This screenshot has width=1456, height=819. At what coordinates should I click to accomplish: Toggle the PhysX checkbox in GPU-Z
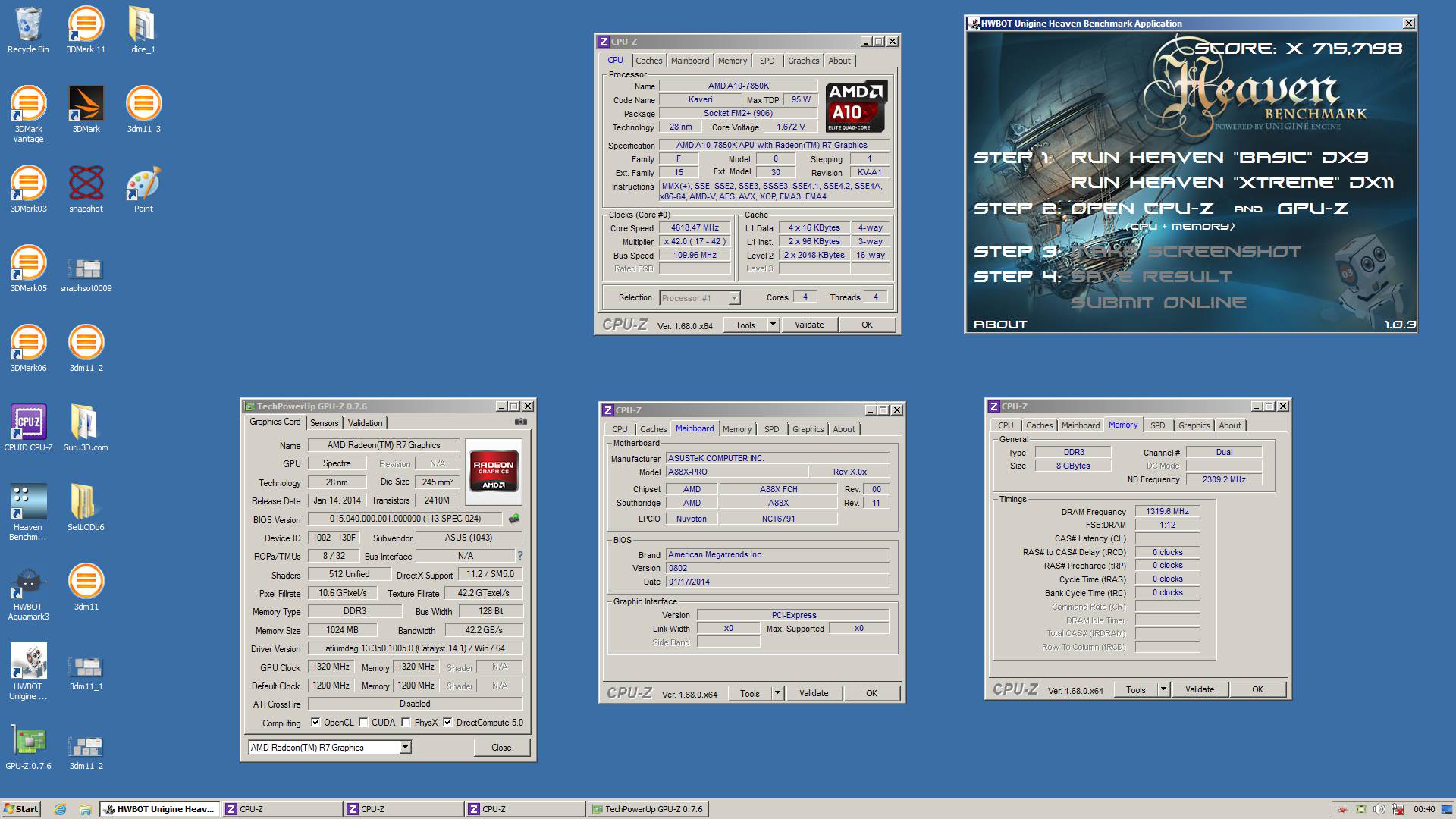(x=406, y=723)
